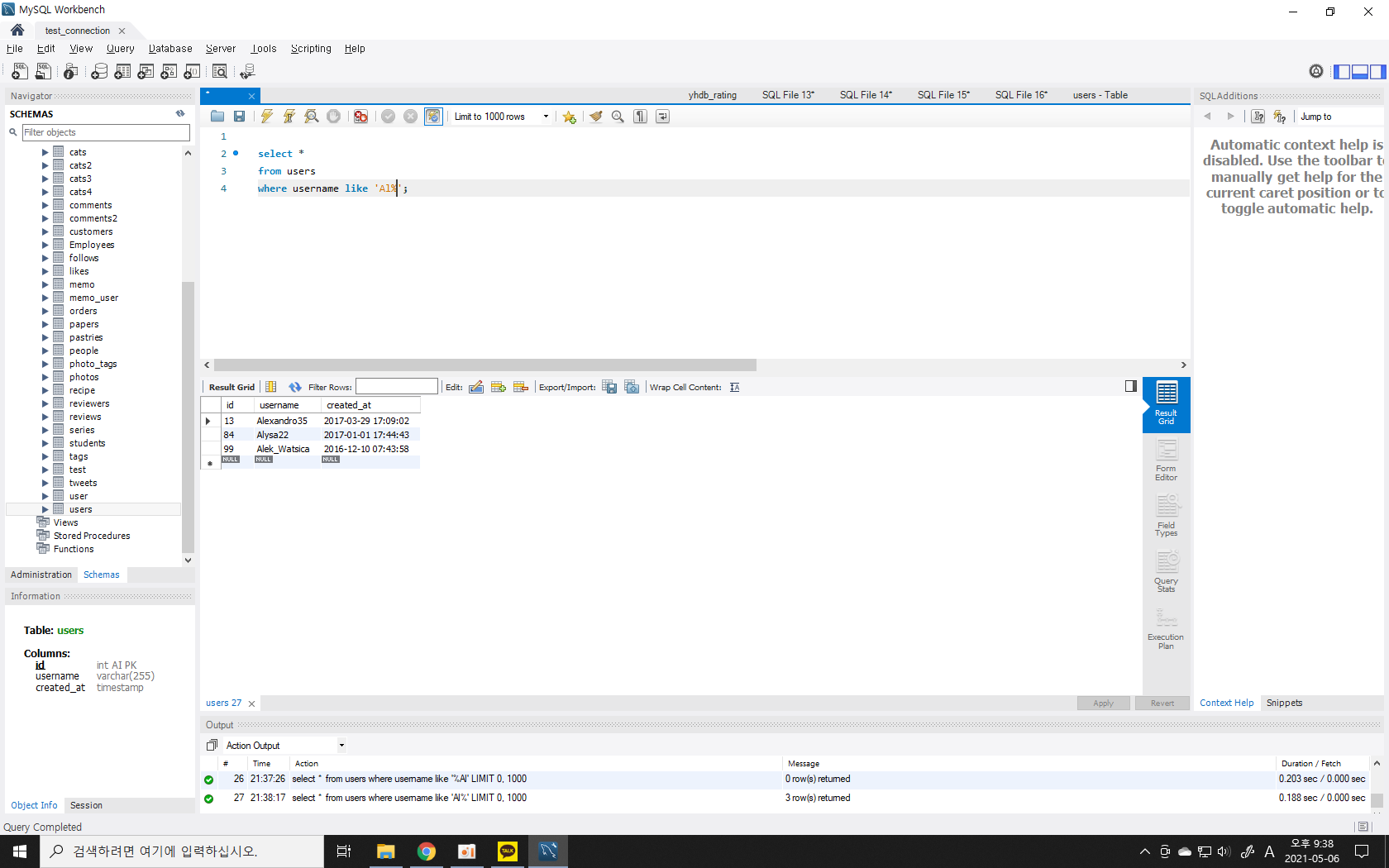
Task: Expand the follows table node
Action: [x=45, y=258]
